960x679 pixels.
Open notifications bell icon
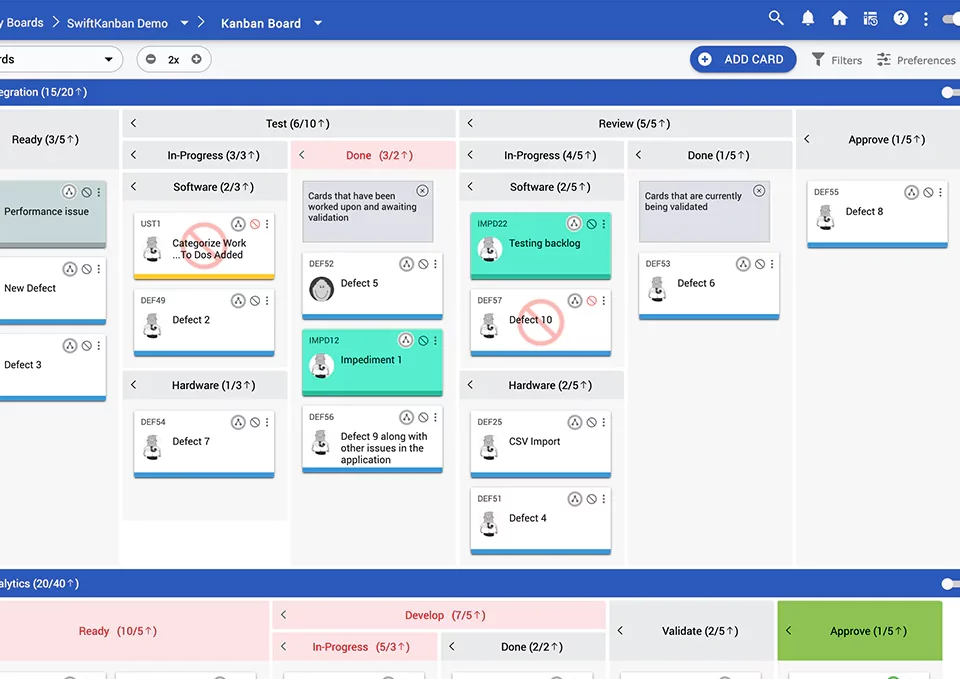point(808,18)
